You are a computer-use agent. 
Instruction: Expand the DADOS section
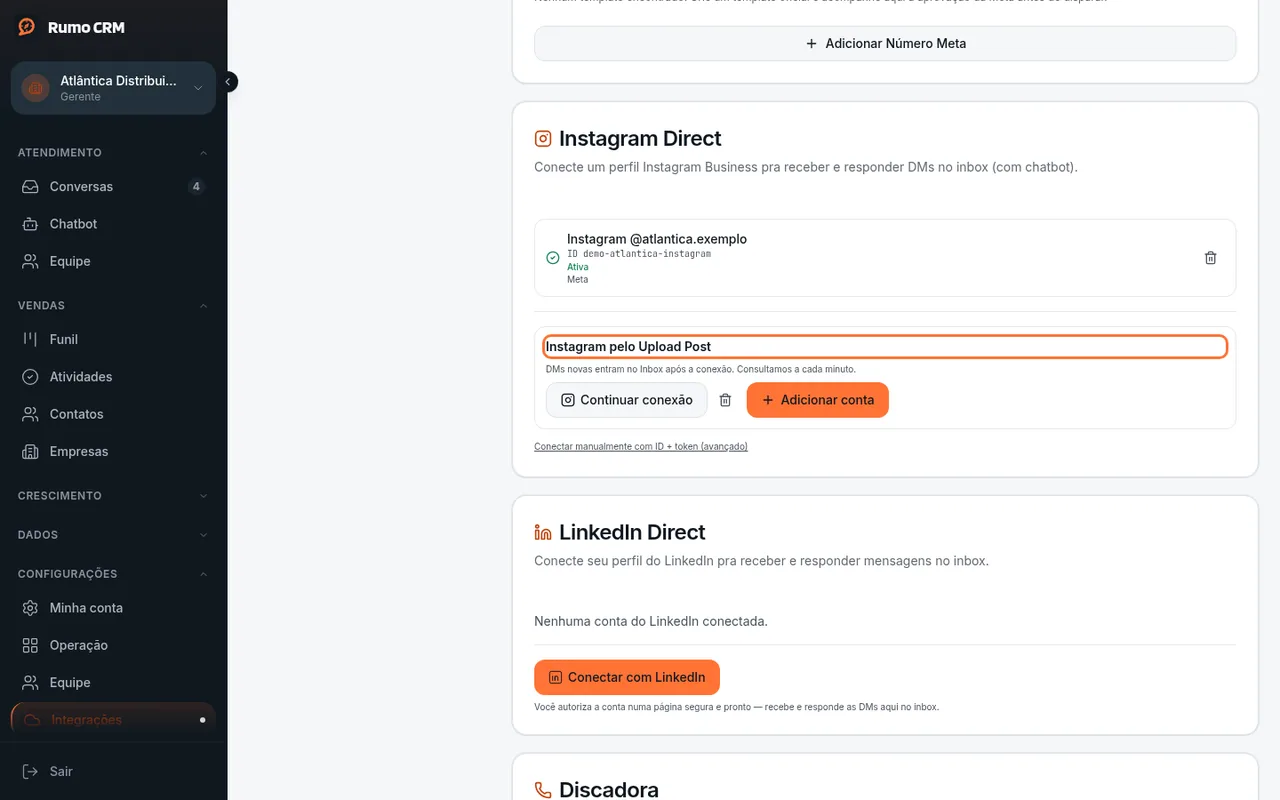113,535
